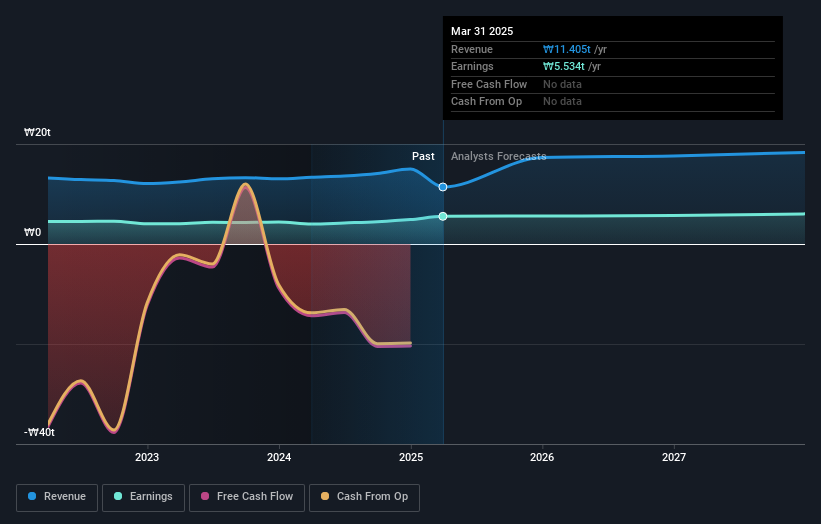821x524 pixels.
Task: Toggle the Free Cash Flow legend button
Action: [x=247, y=497]
